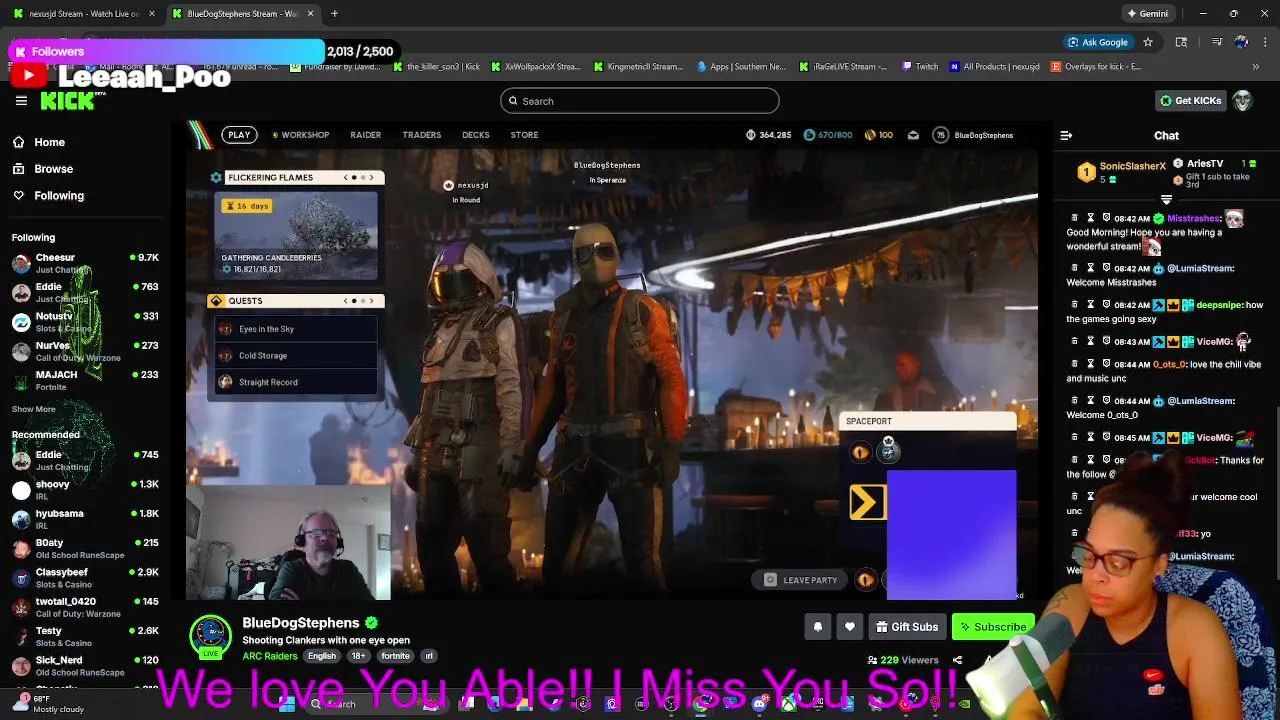
Task: Open the ARC Raiders category link
Action: click(269, 656)
